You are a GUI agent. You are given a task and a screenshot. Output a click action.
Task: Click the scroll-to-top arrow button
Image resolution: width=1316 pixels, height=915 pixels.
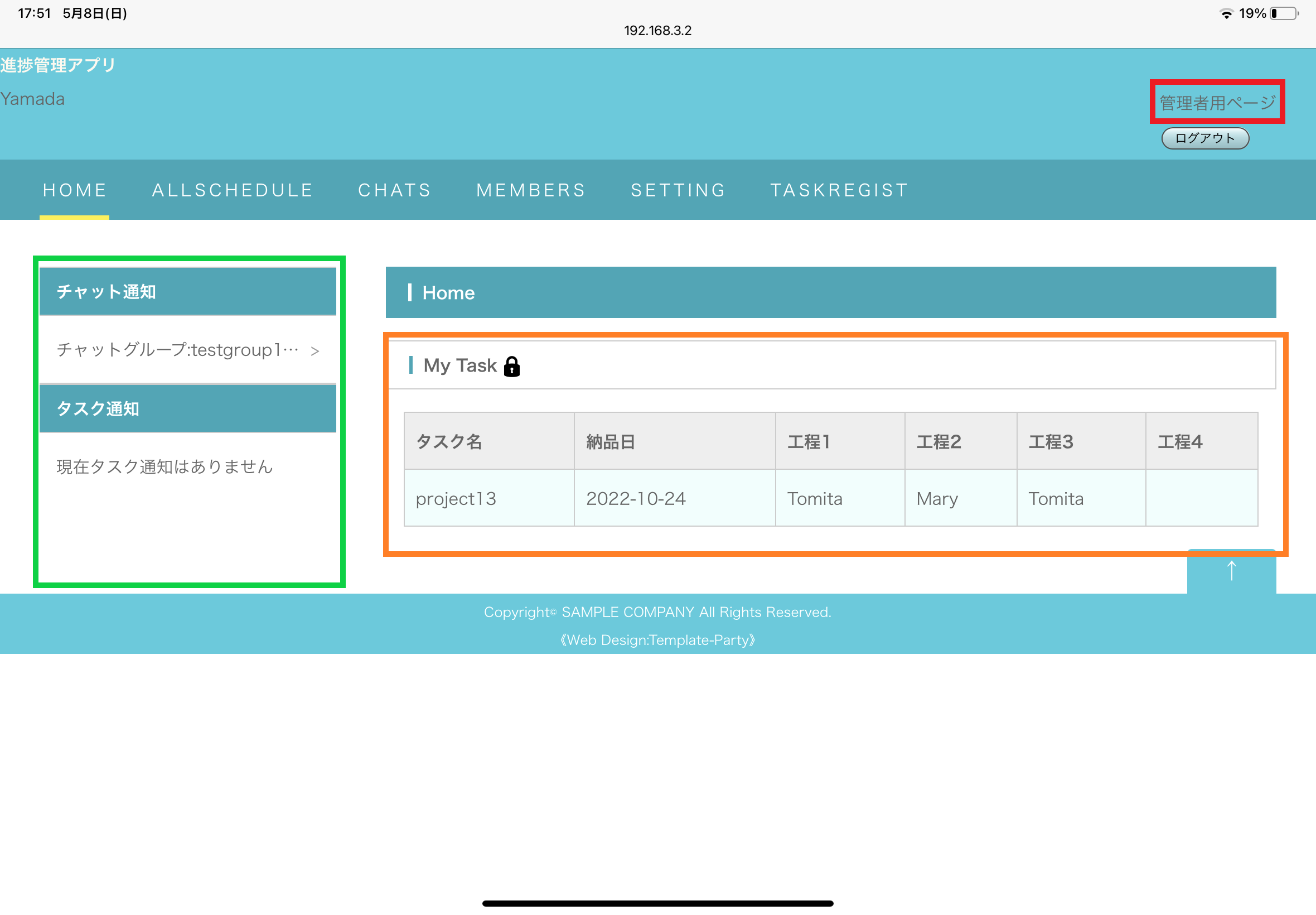click(x=1231, y=571)
